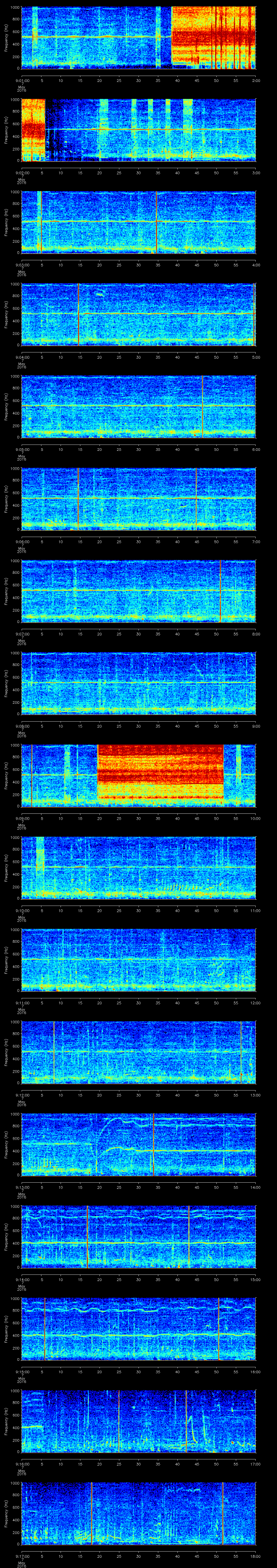
Task: Open the spectrogram panel starting at 9:04:00
Action: (138, 315)
